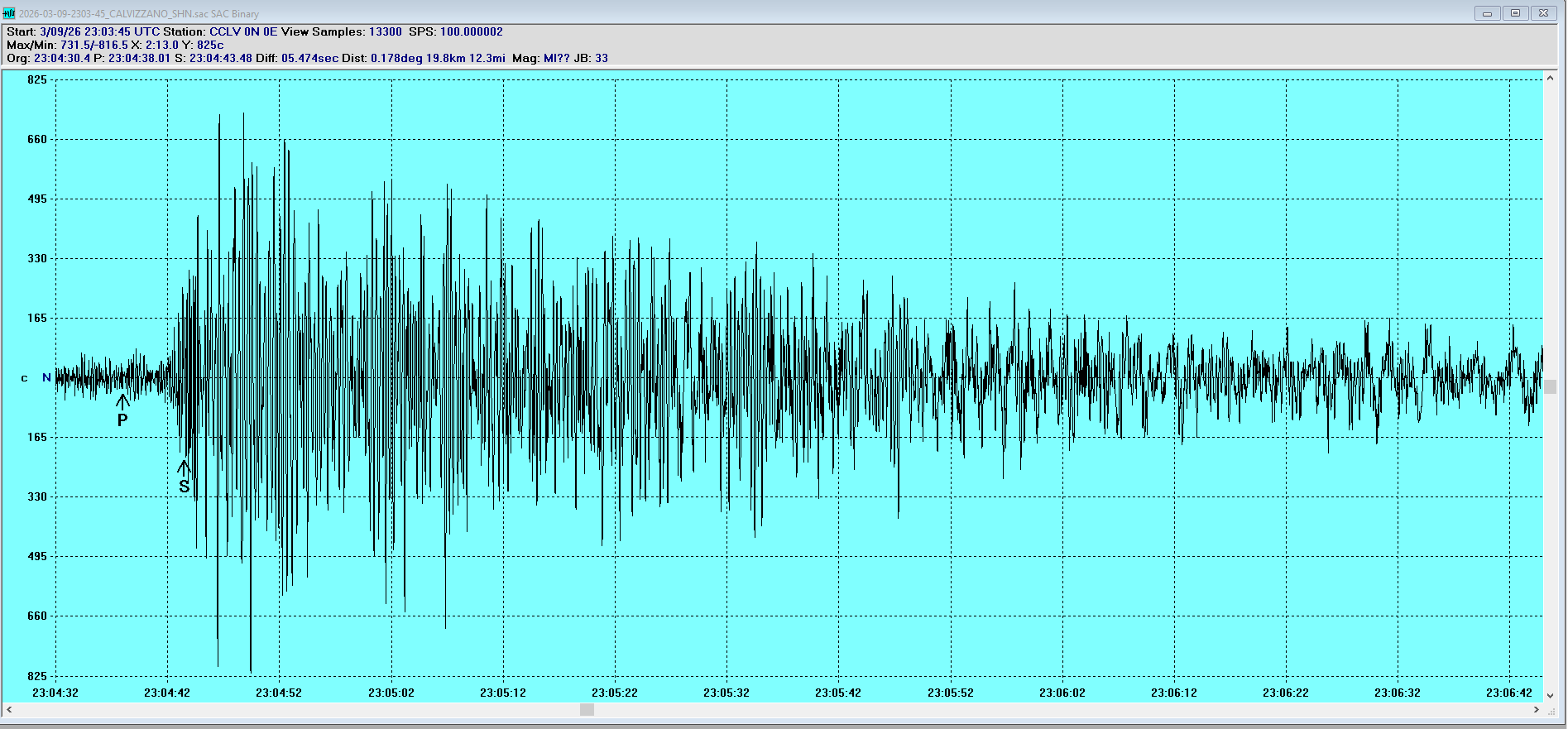
Task: Click the SPS 100.000002 value in header
Action: 471,31
